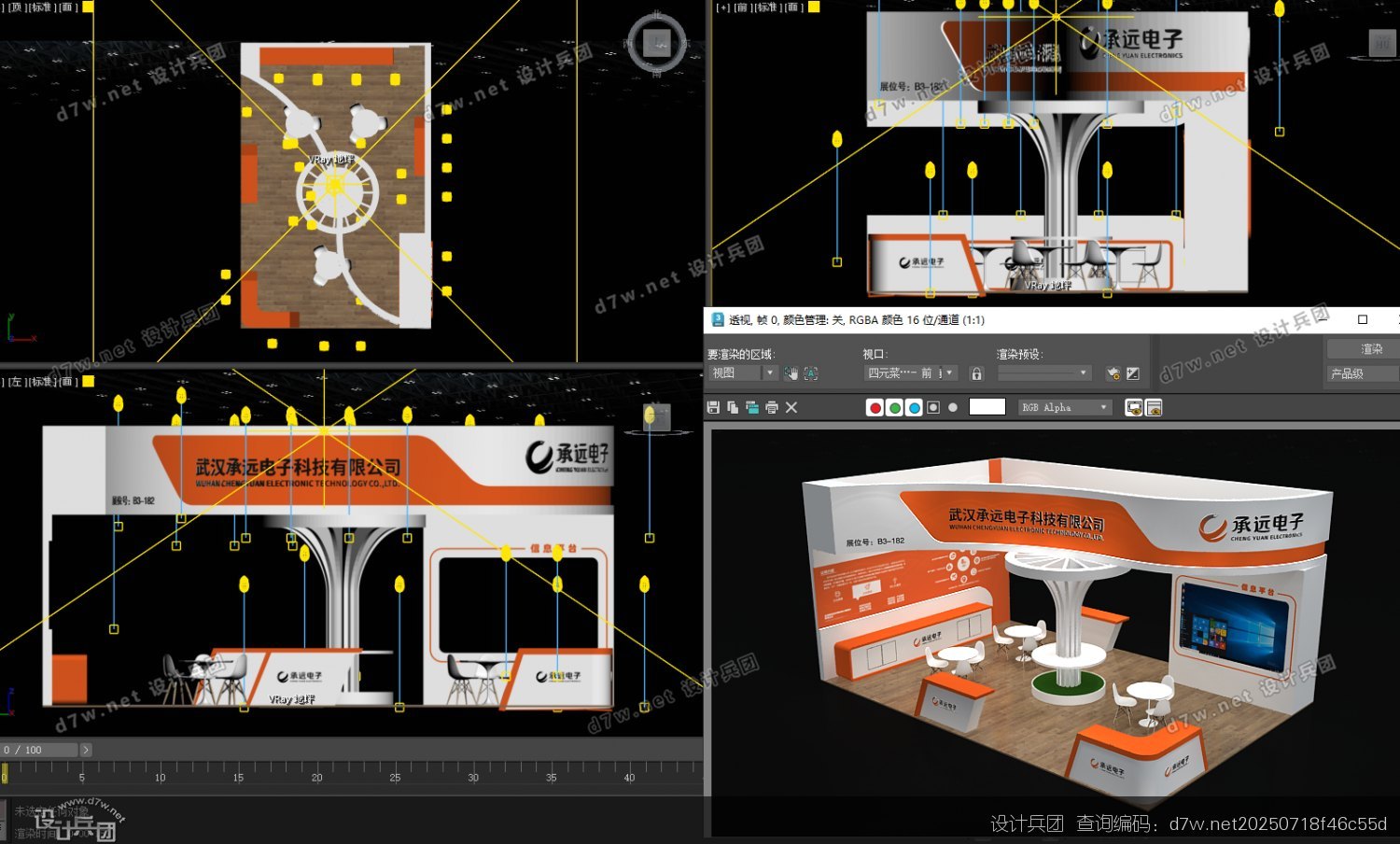This screenshot has width=1400, height=844.
Task: Open the area to render dropdown
Action: [743, 373]
